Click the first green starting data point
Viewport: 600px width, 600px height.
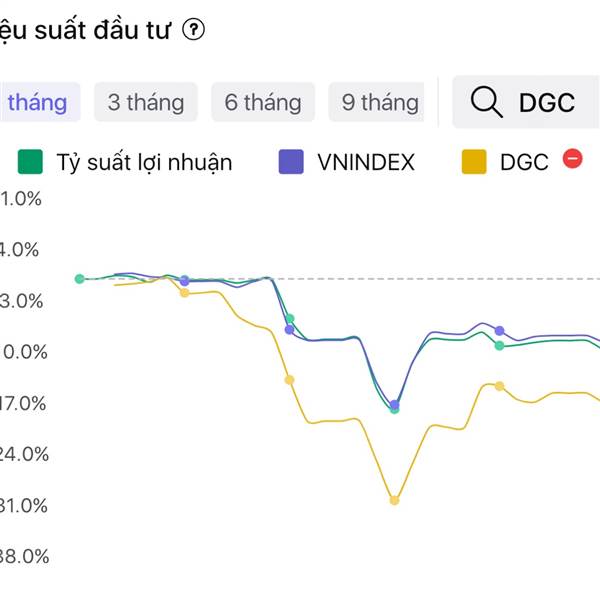point(80,279)
